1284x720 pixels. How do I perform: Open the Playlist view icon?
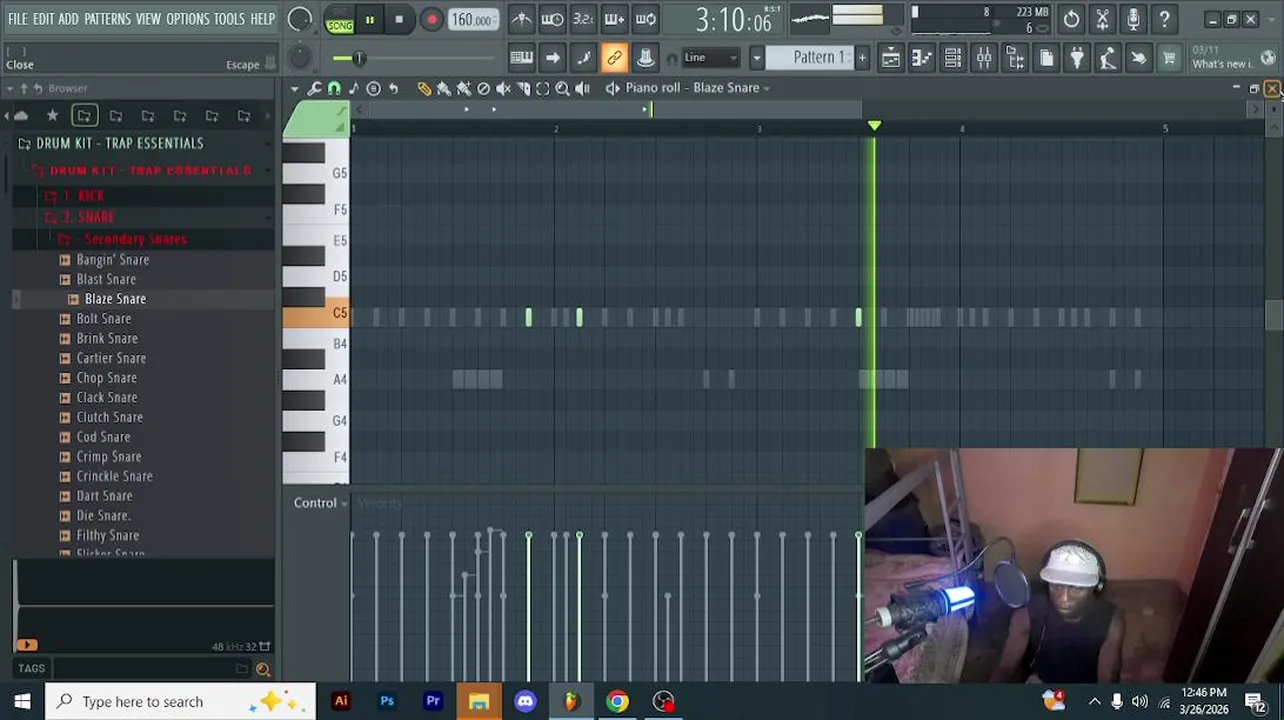890,58
